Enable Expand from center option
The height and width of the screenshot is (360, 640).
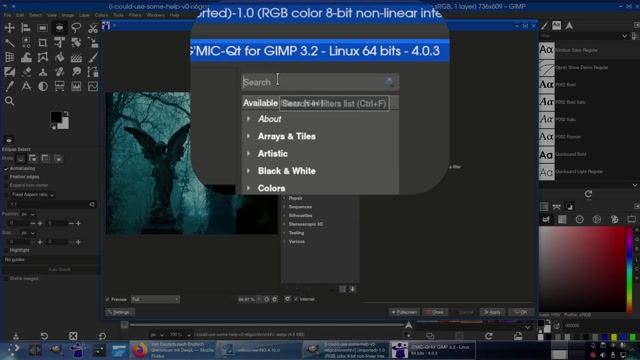click(6, 185)
